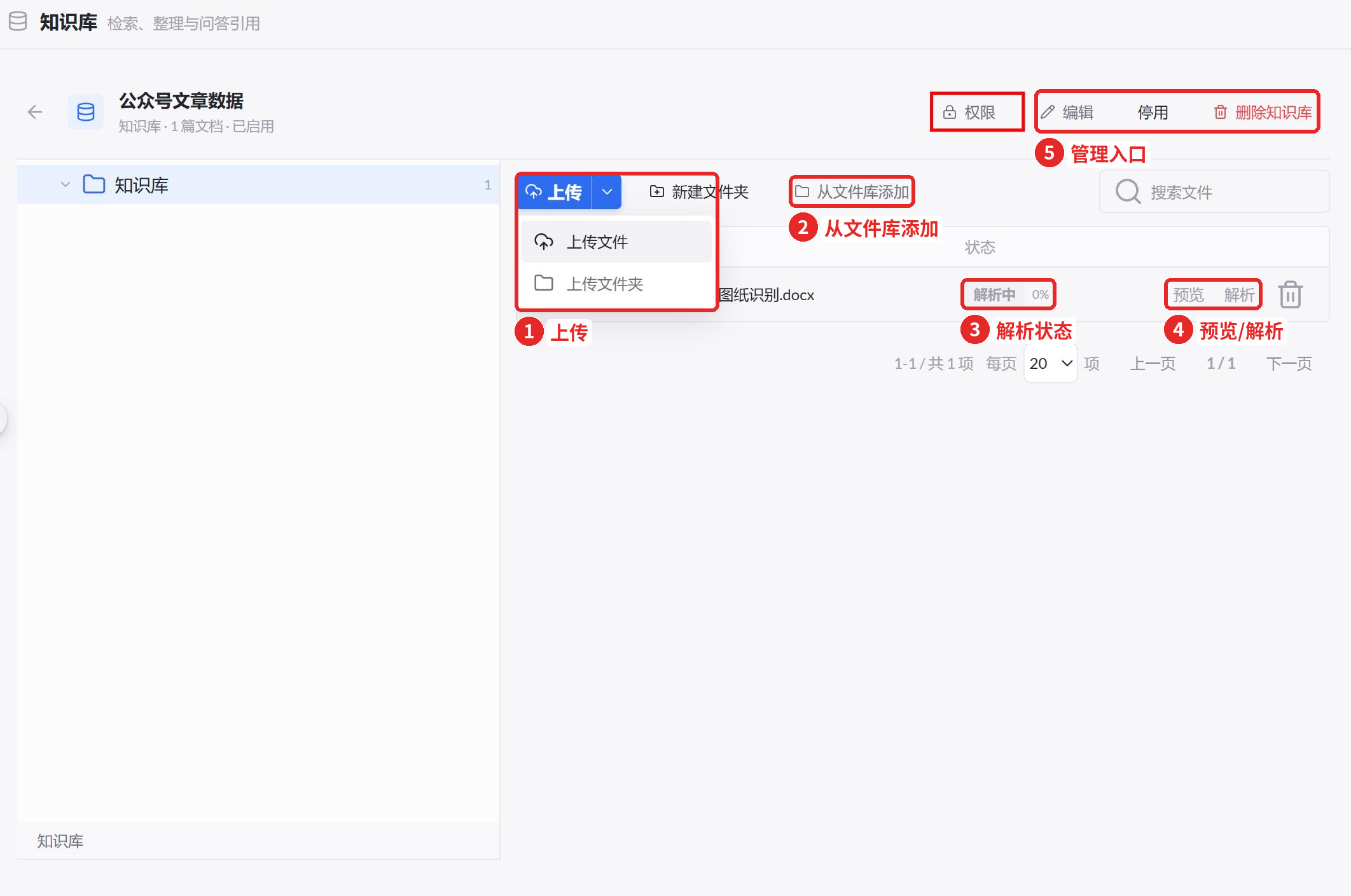Click the half-hidden round handle at window's left edge
Viewport: 1351px width, 896px height.
[x=3, y=419]
